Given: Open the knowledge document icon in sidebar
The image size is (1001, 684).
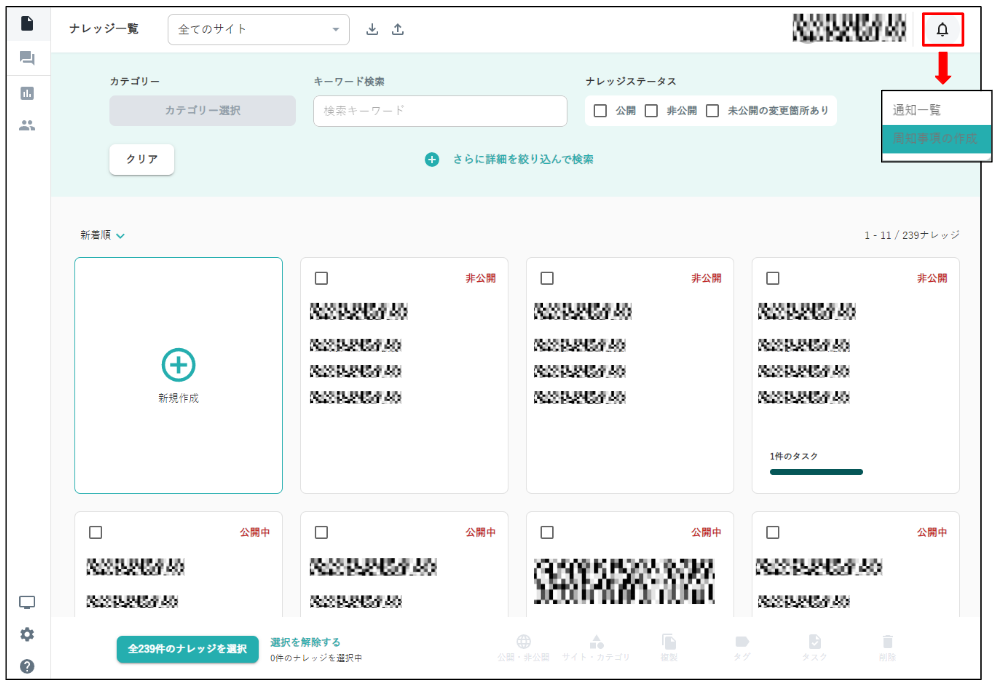Looking at the screenshot, I should tap(27, 23).
